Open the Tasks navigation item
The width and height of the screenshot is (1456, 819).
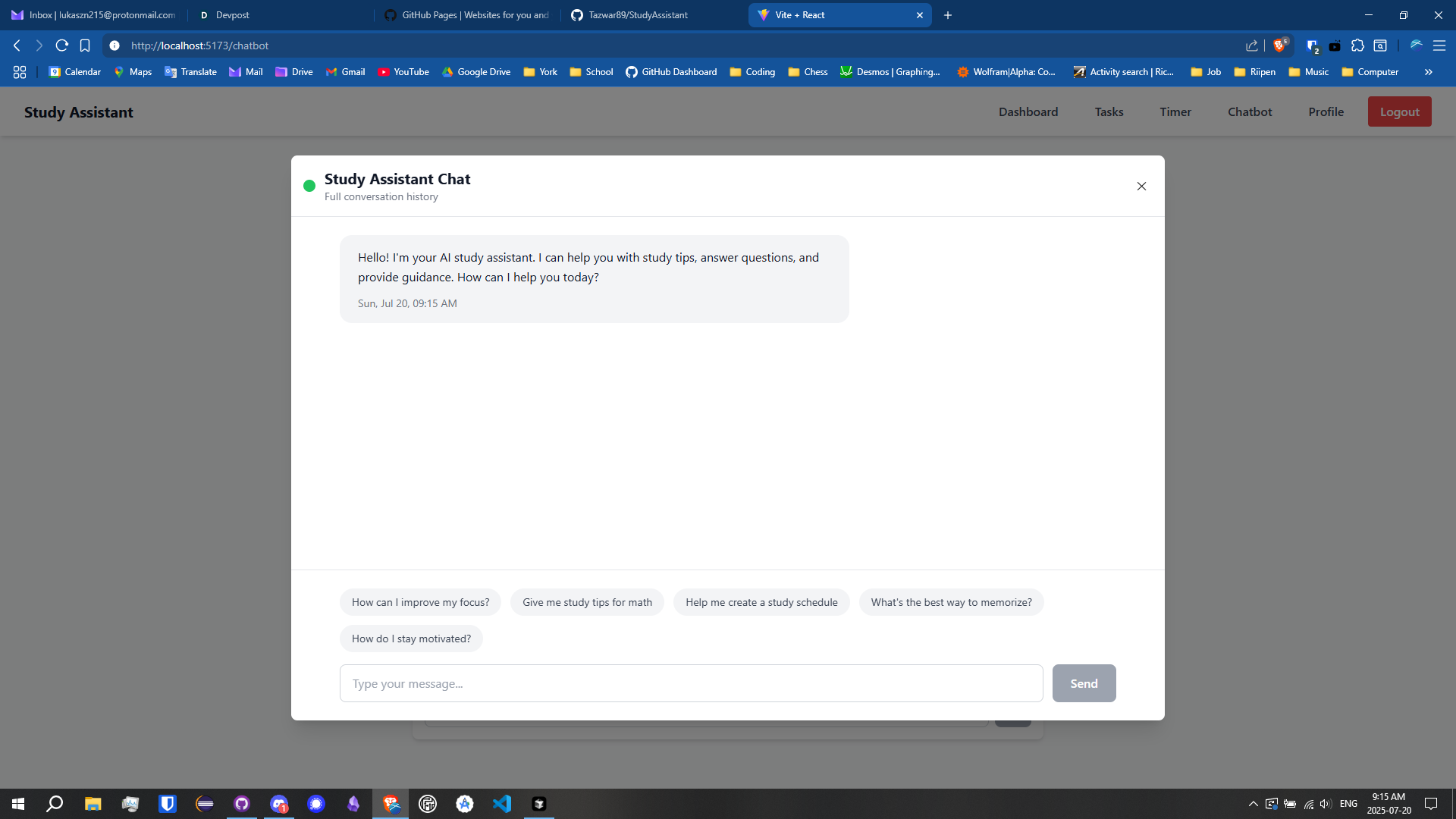pos(1109,111)
